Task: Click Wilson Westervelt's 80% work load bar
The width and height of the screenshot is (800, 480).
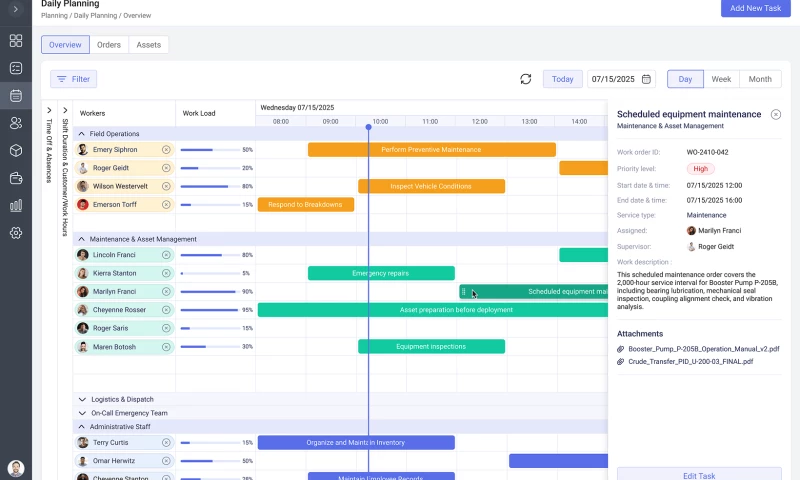Action: coord(210,187)
